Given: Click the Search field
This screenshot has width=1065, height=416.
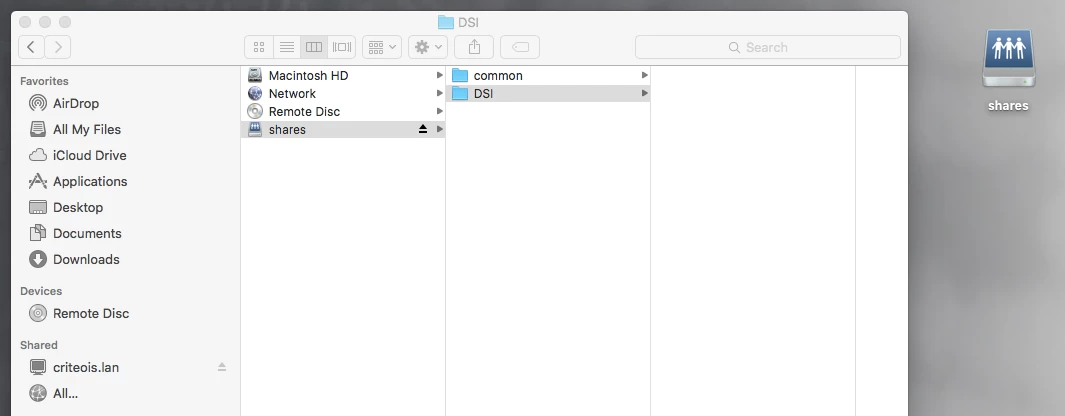Looking at the screenshot, I should click(768, 47).
